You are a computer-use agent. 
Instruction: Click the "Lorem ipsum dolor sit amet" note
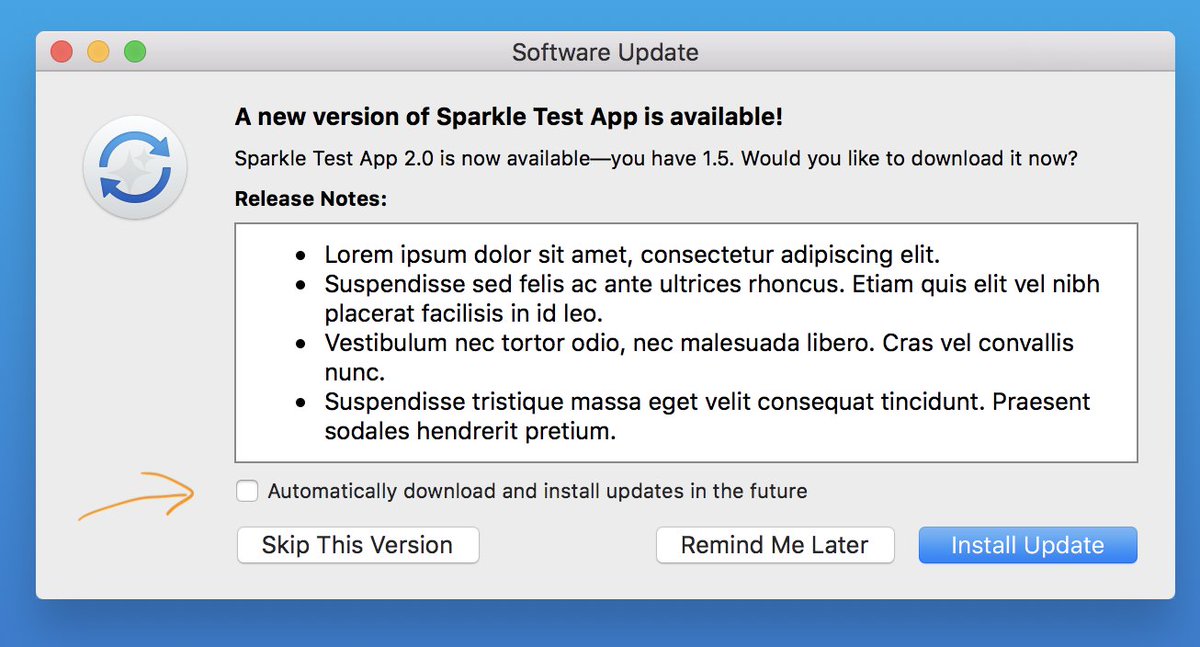click(x=632, y=254)
